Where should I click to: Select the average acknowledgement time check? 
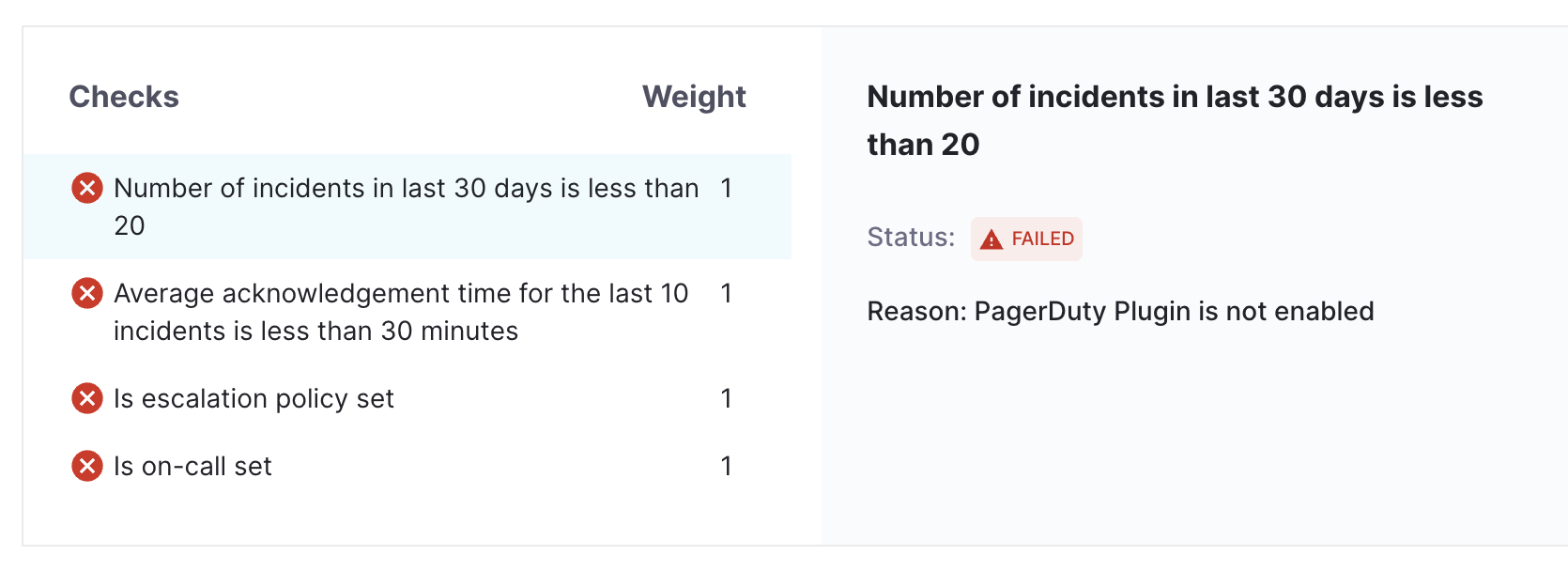pos(401,312)
